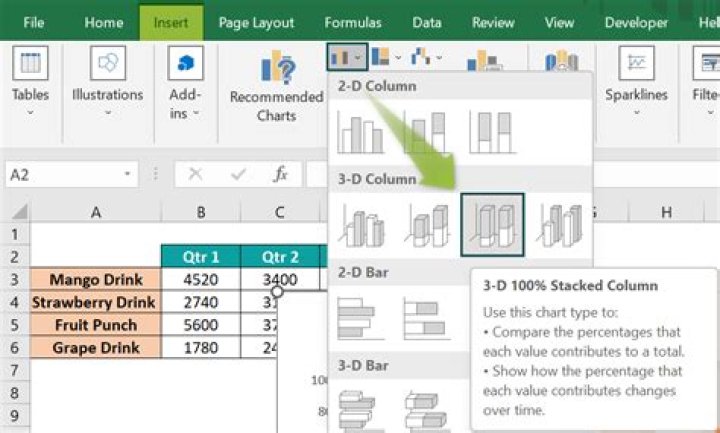Click the Insert Function fx button
Viewport: 720px width, 433px height.
tap(280, 174)
